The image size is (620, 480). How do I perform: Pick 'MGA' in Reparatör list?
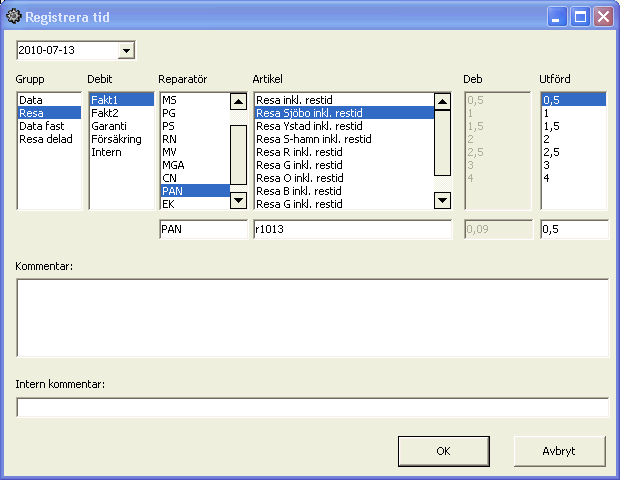point(173,165)
